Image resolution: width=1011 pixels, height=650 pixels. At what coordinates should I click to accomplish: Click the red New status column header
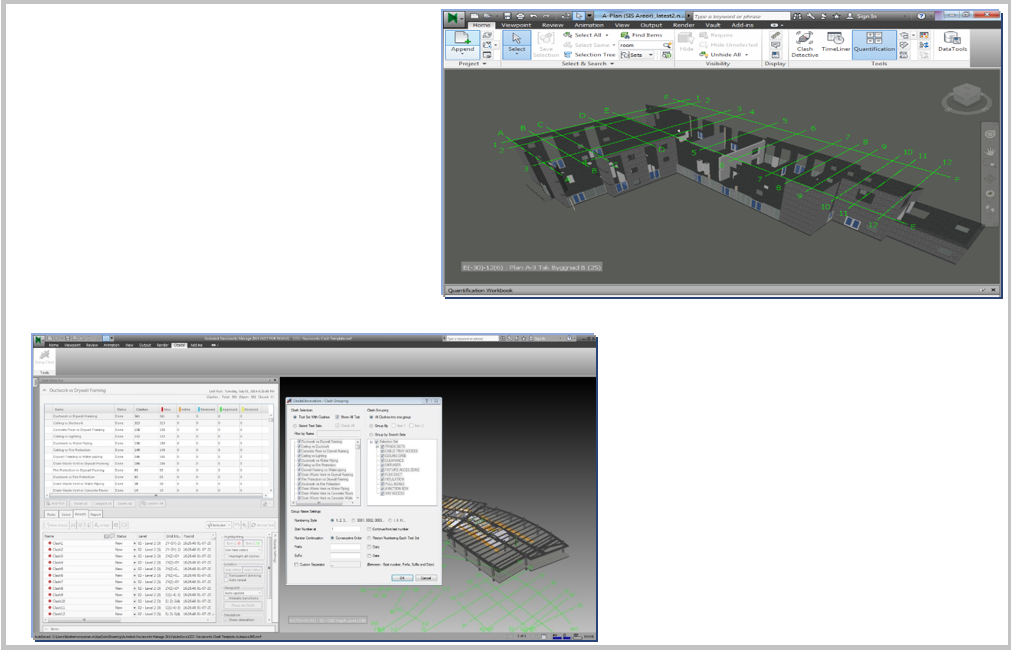tap(167, 409)
